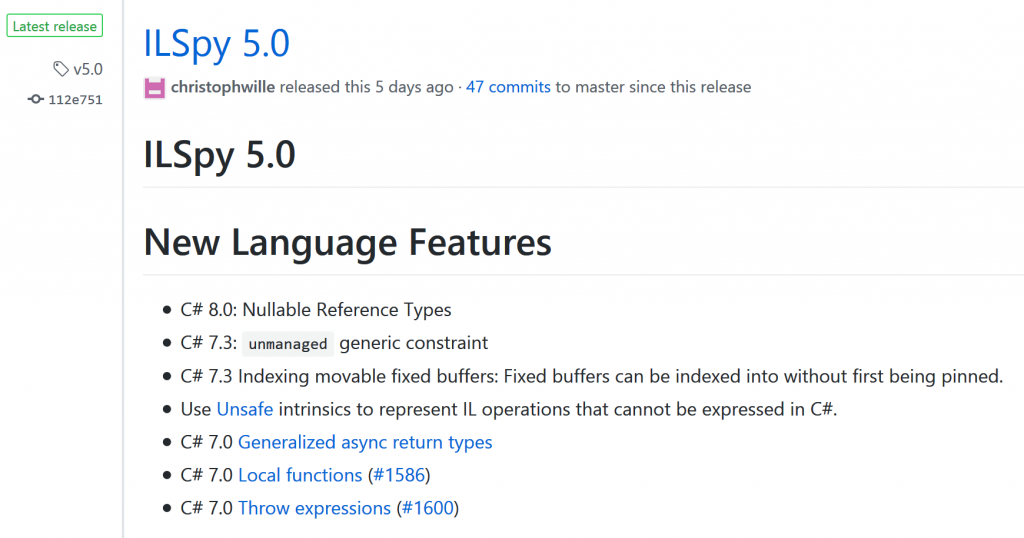Click the Nullable Reference Types bullet text
1024x538 pixels.
[347, 310]
